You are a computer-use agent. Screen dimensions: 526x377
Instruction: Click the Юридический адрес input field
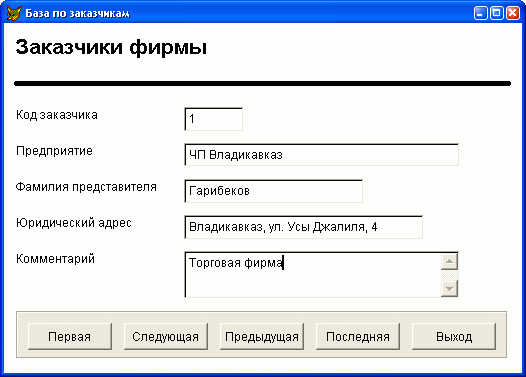(303, 227)
